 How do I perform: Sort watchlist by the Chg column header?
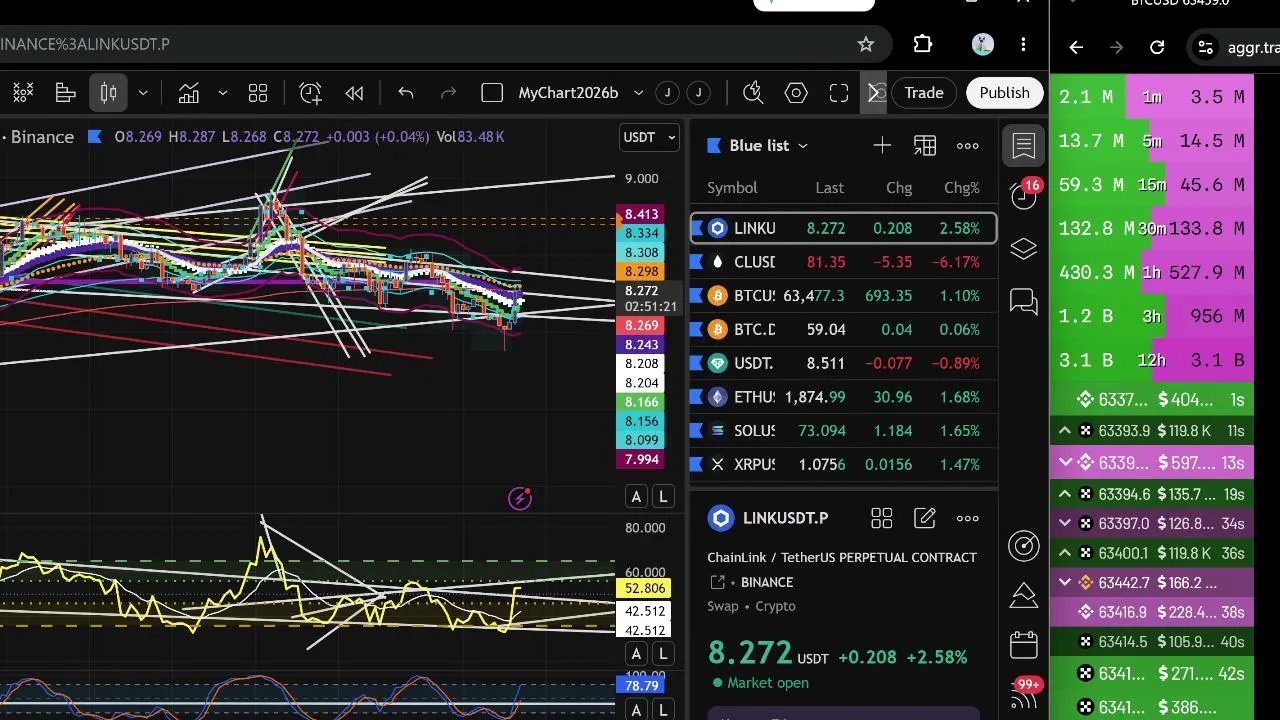pos(899,188)
